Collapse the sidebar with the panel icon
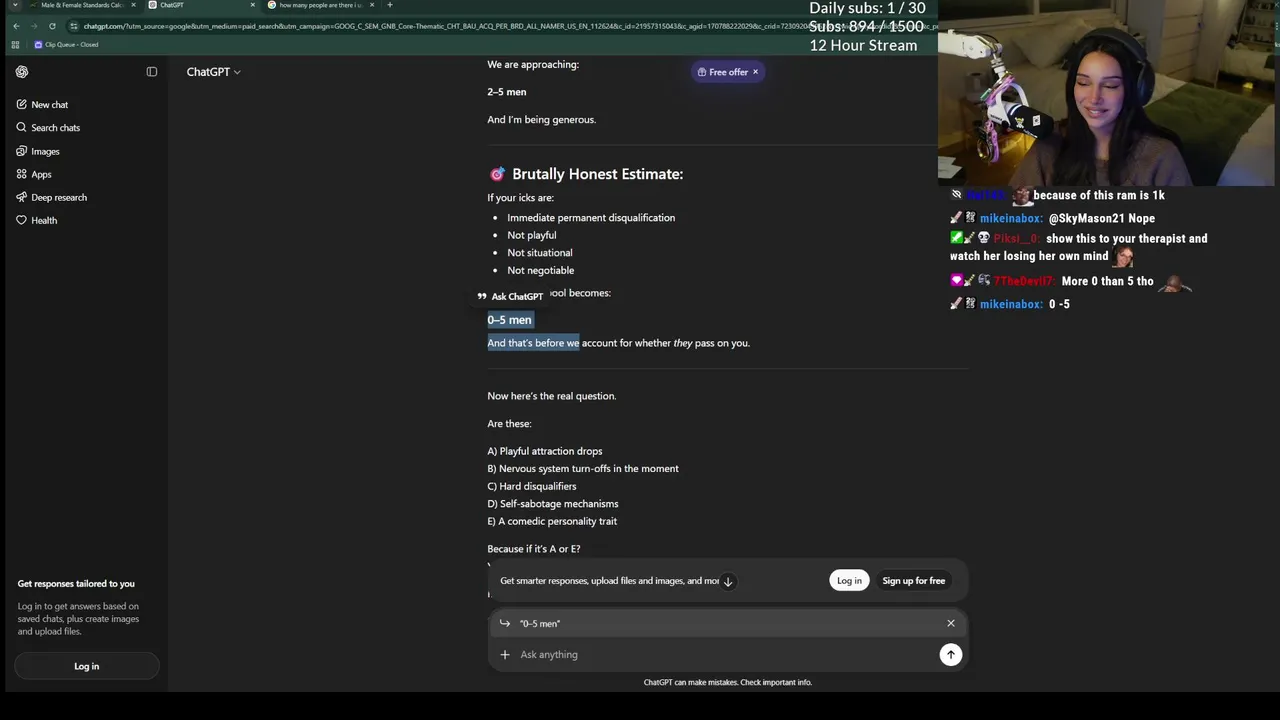The image size is (1280, 720). coord(152,72)
